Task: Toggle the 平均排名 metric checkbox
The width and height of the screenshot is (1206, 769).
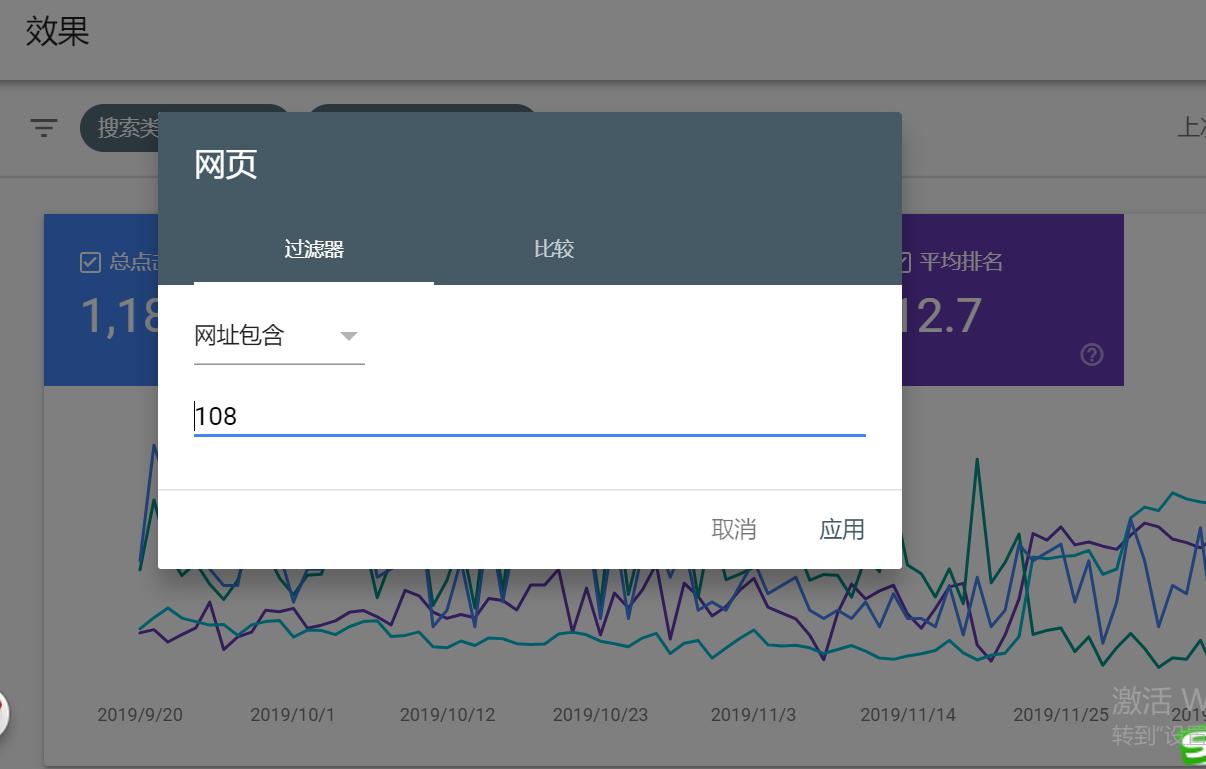Action: (x=903, y=262)
